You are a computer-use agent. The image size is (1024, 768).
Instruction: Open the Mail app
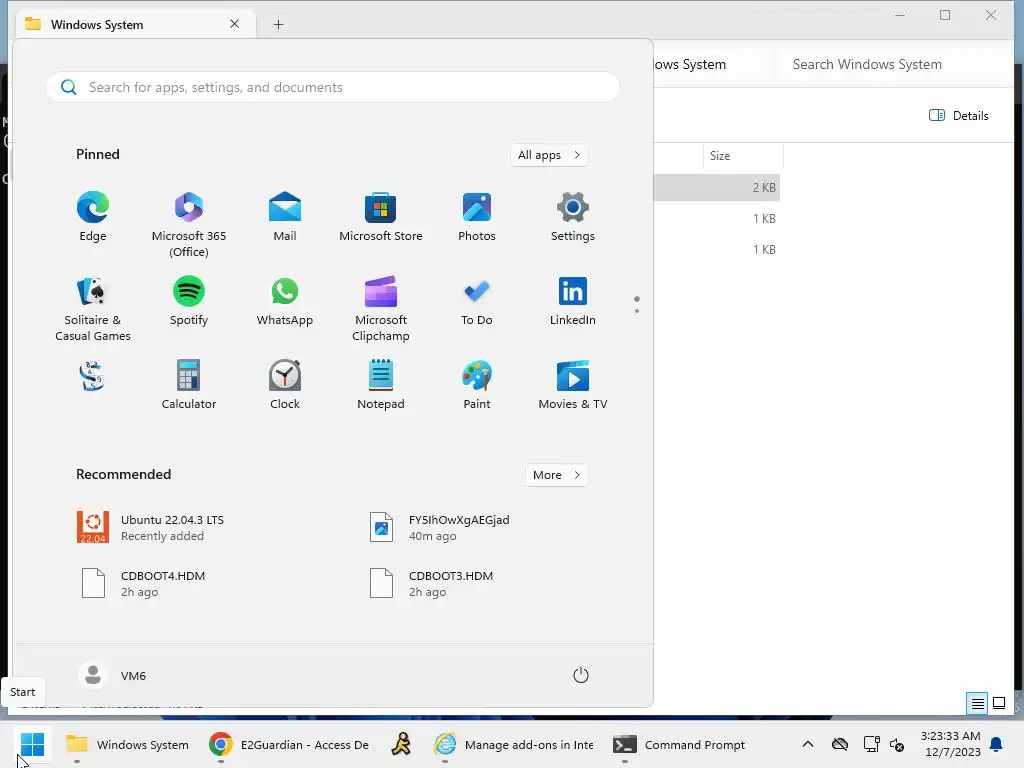pos(285,217)
